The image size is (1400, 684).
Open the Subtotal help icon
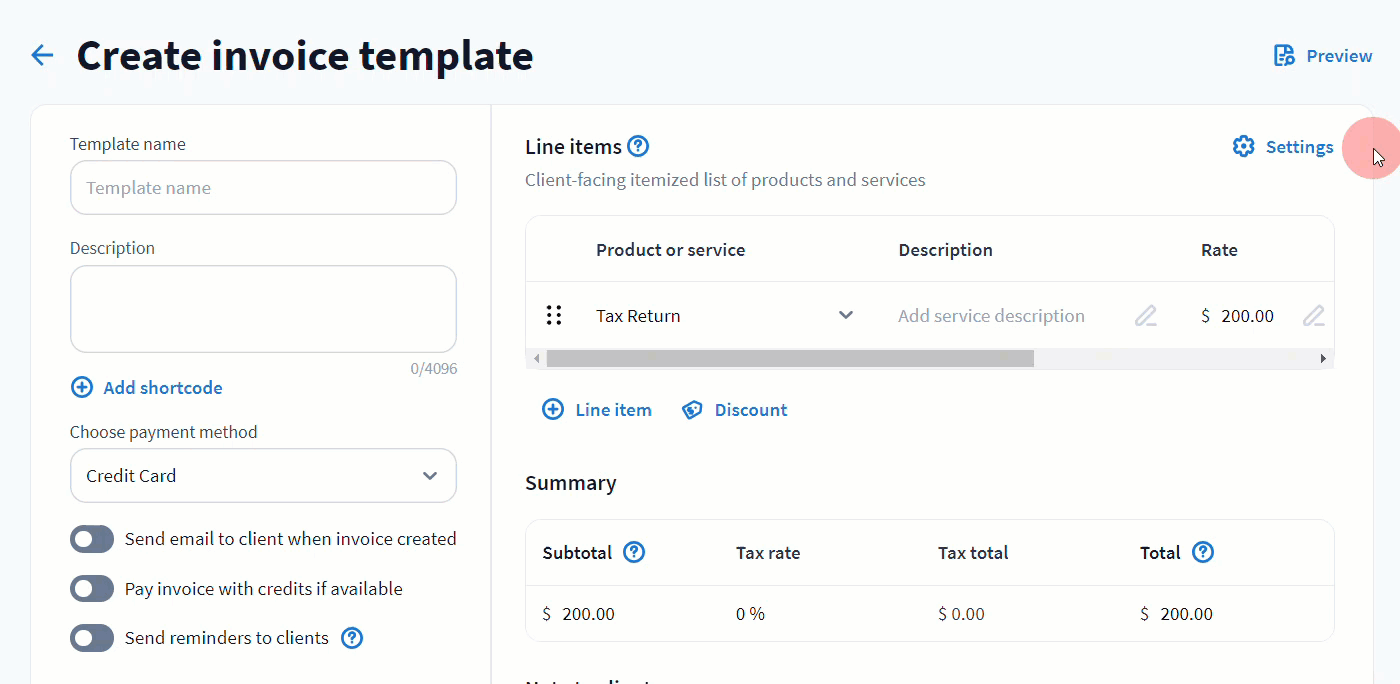634,552
